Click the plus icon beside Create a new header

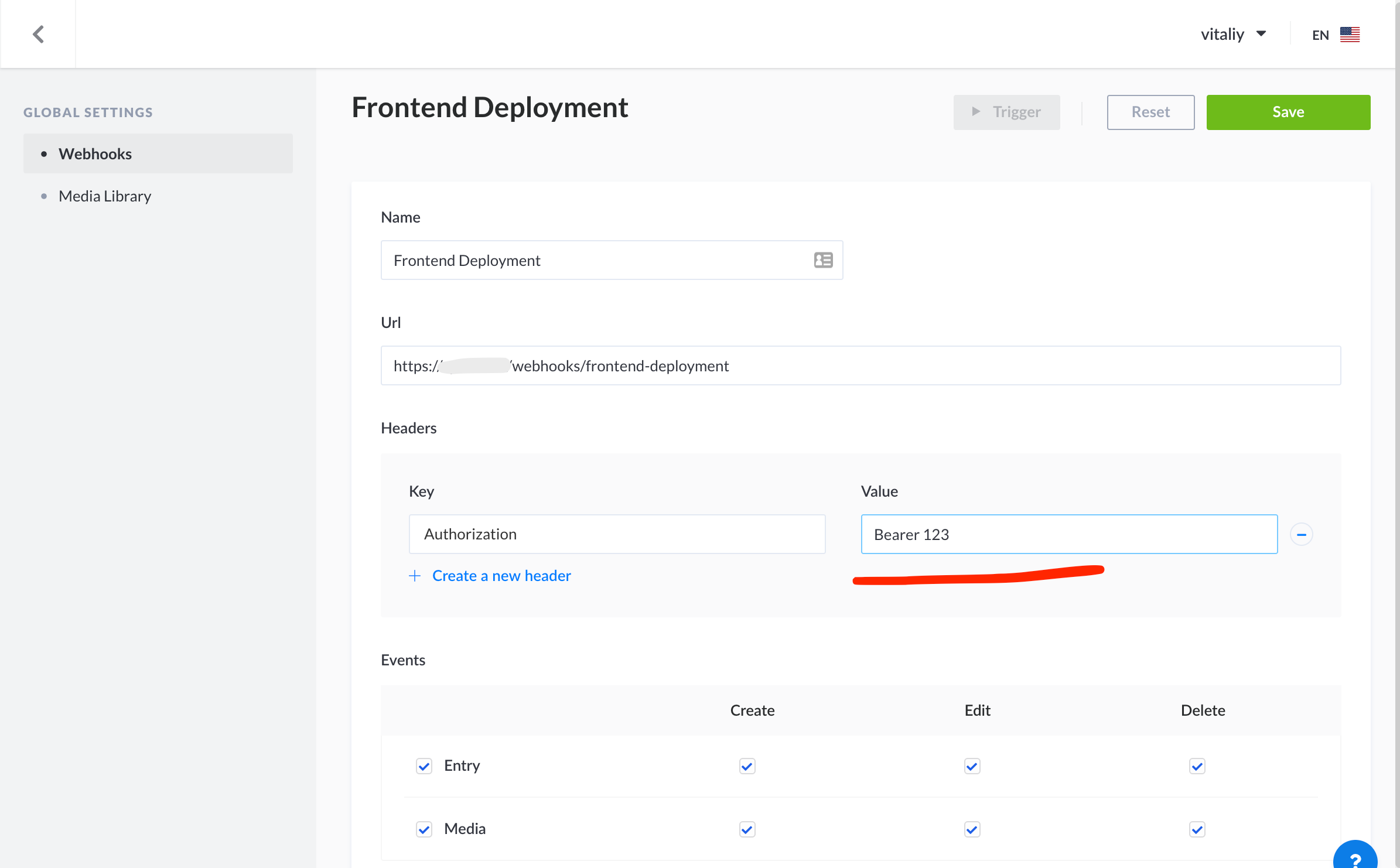[415, 576]
